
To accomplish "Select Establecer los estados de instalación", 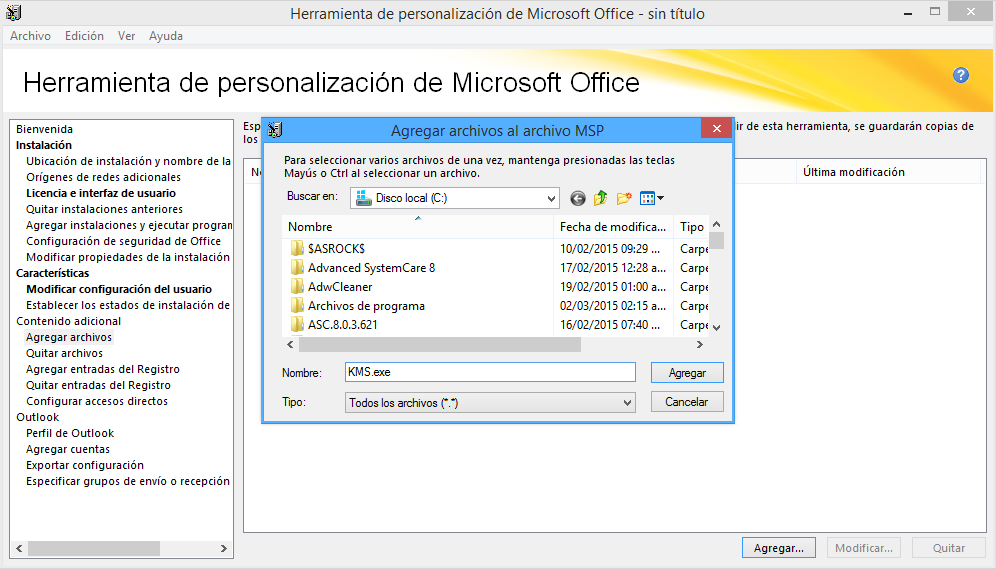I will point(128,305).
